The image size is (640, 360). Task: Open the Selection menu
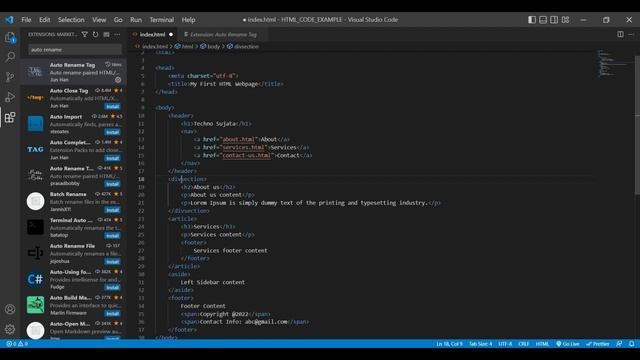click(x=71, y=20)
